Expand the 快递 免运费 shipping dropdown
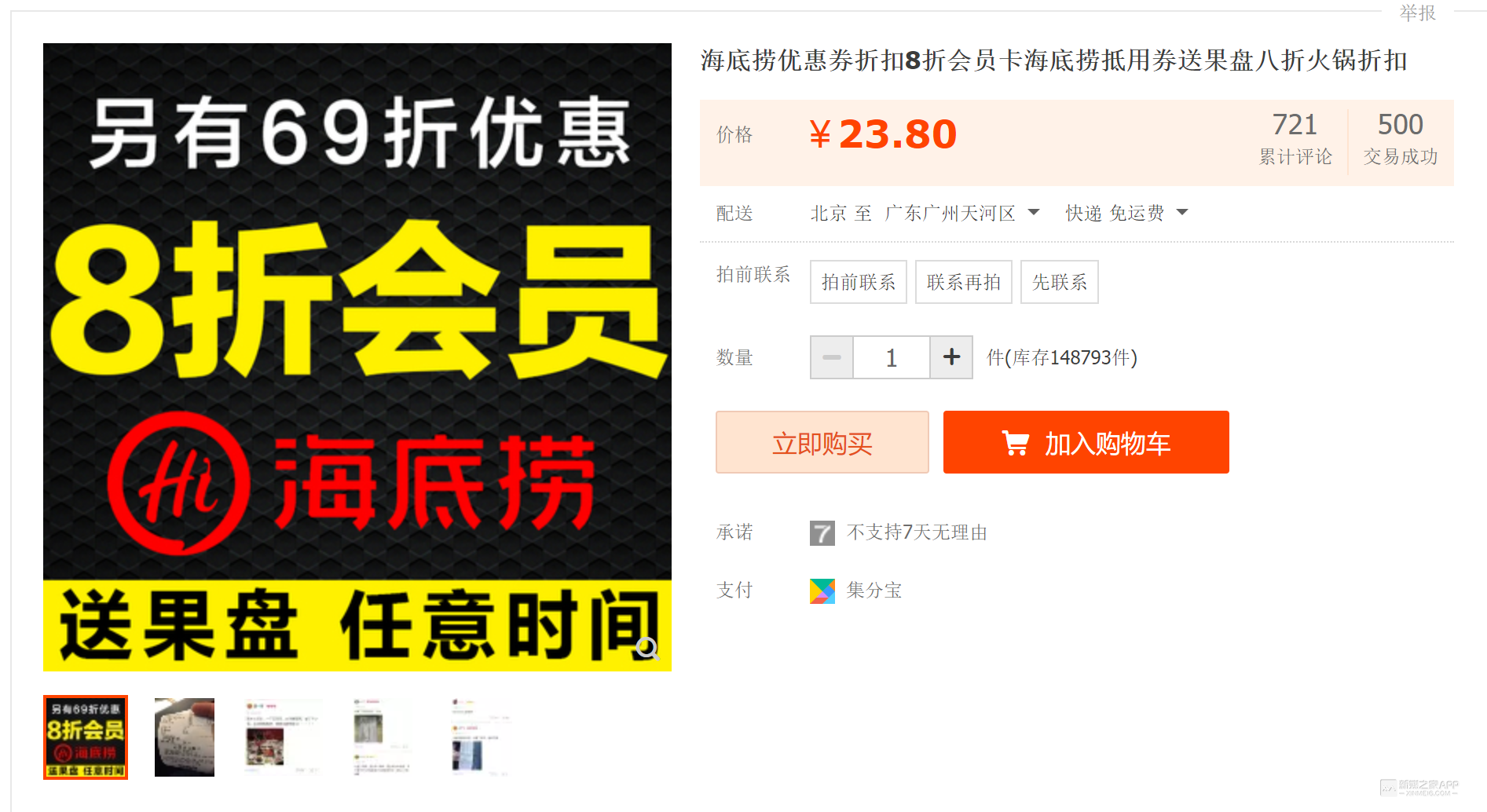 click(x=1126, y=213)
